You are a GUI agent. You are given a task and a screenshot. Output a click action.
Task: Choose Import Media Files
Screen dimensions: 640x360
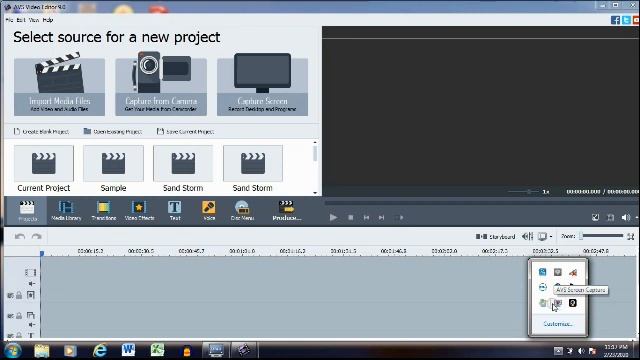60,84
